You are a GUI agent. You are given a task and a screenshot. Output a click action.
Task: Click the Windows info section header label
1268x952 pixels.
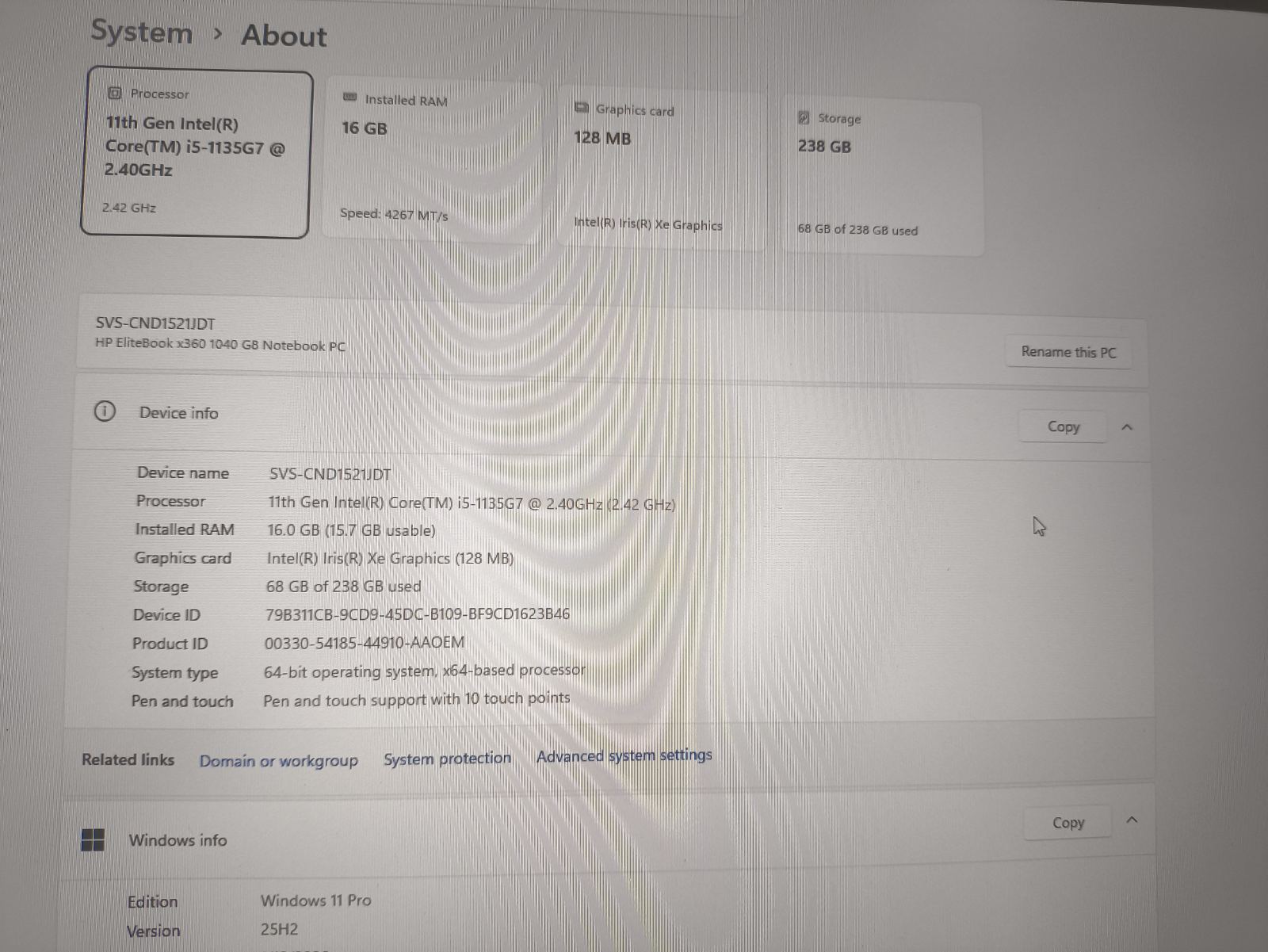pyautogui.click(x=178, y=840)
